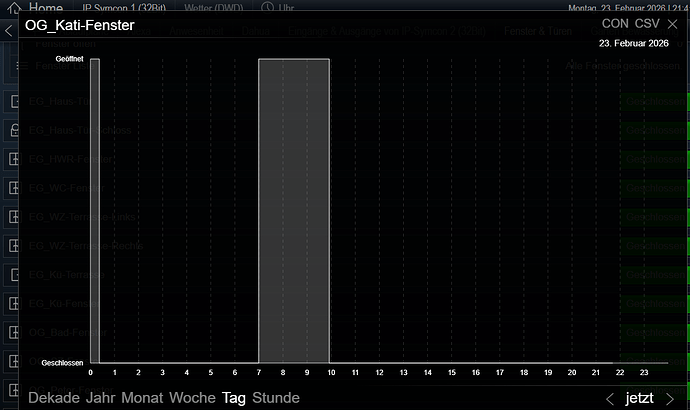This screenshot has height=410, width=690.
Task: Click the back chevron on left edge
Action: 8,31
